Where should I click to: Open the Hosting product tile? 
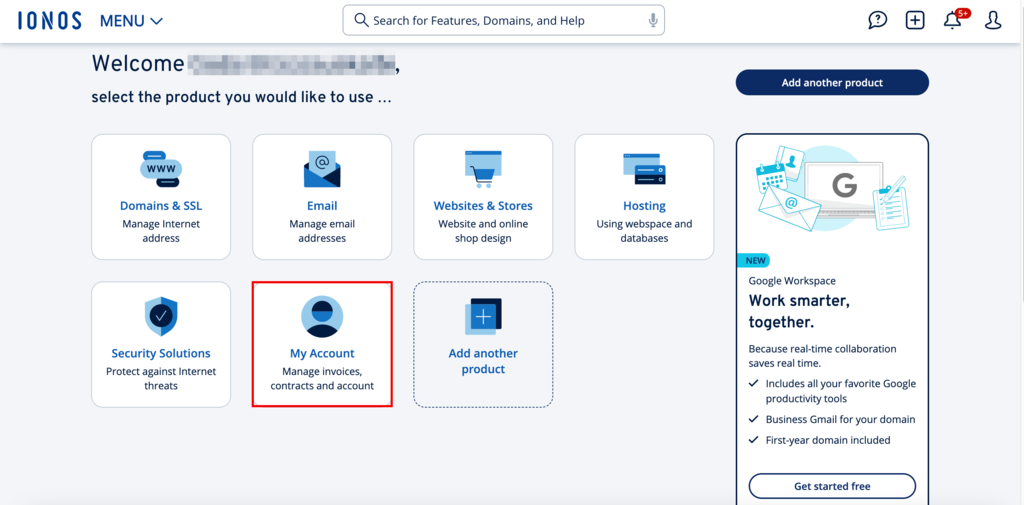pyautogui.click(x=644, y=197)
